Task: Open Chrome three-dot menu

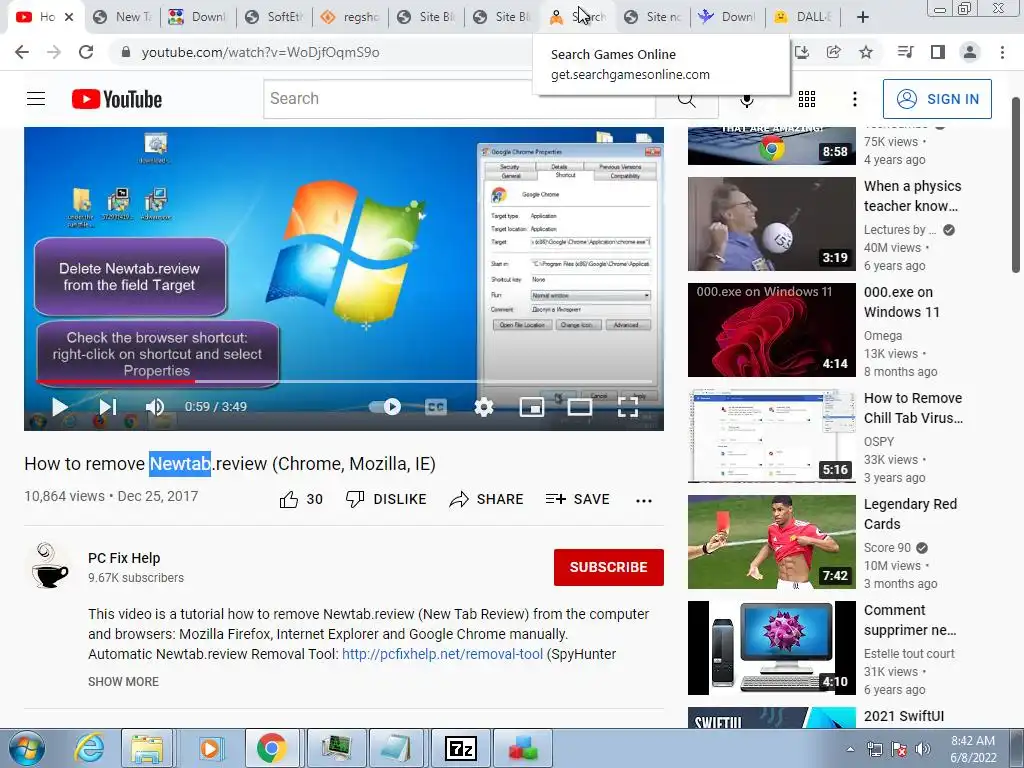Action: click(1002, 52)
